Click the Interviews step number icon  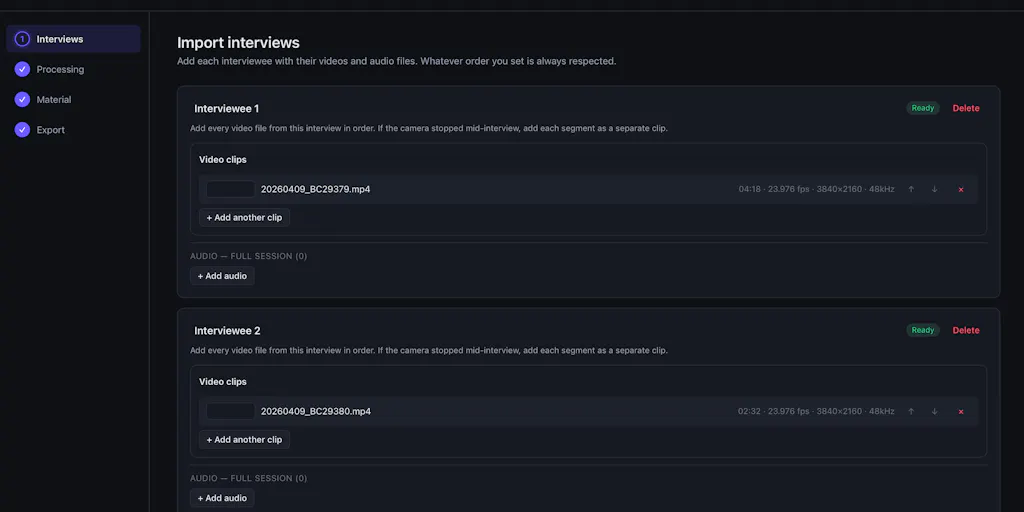22,39
